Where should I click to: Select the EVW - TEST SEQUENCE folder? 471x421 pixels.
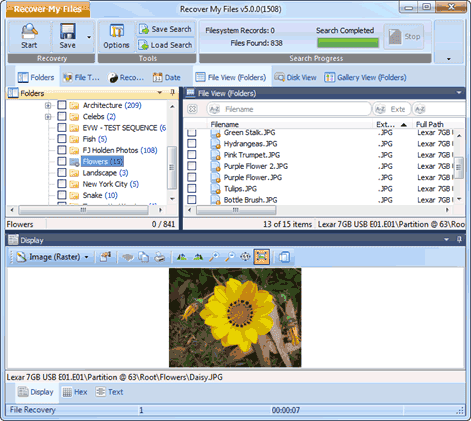pyautogui.click(x=124, y=128)
